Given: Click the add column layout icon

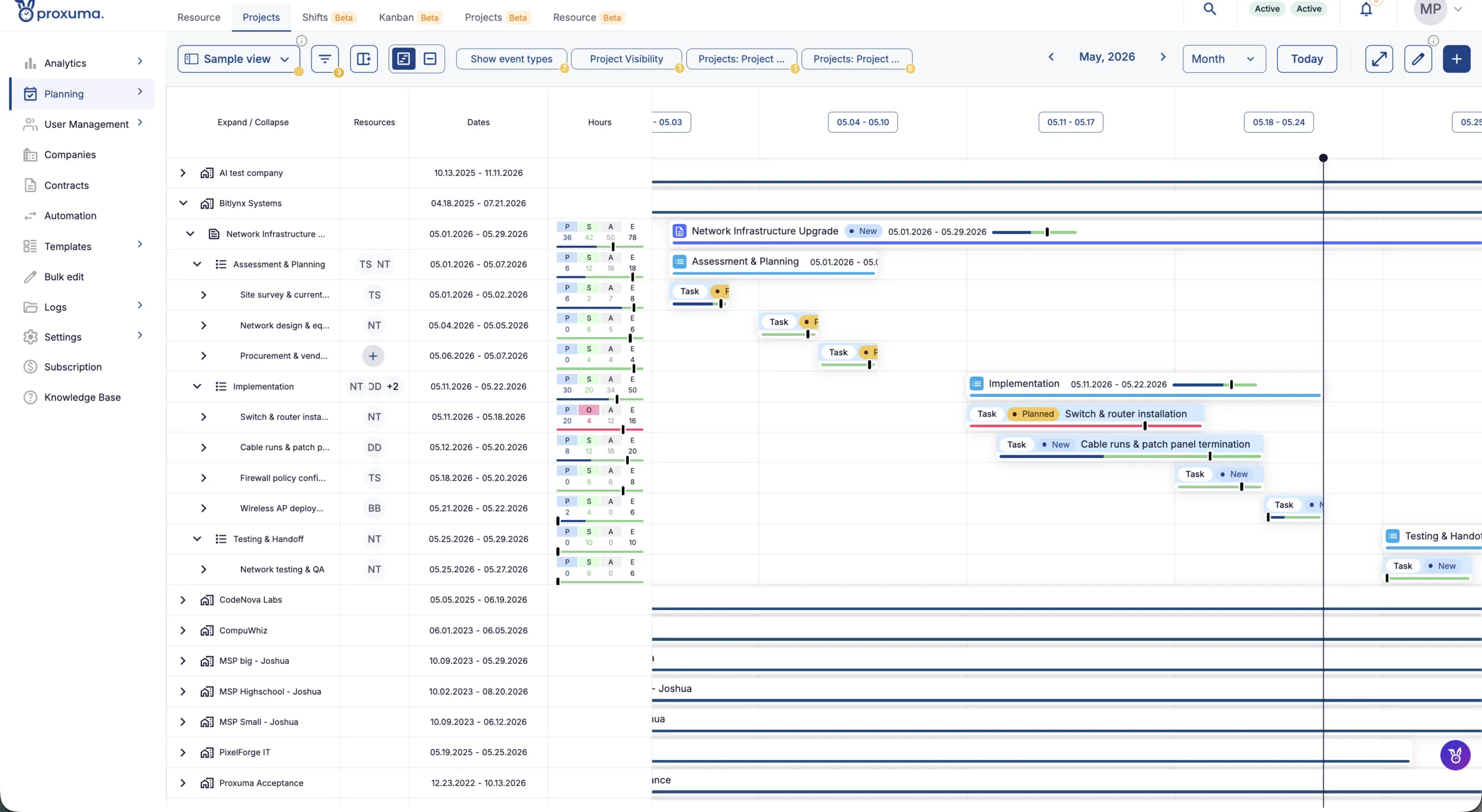Looking at the screenshot, I should click(364, 59).
